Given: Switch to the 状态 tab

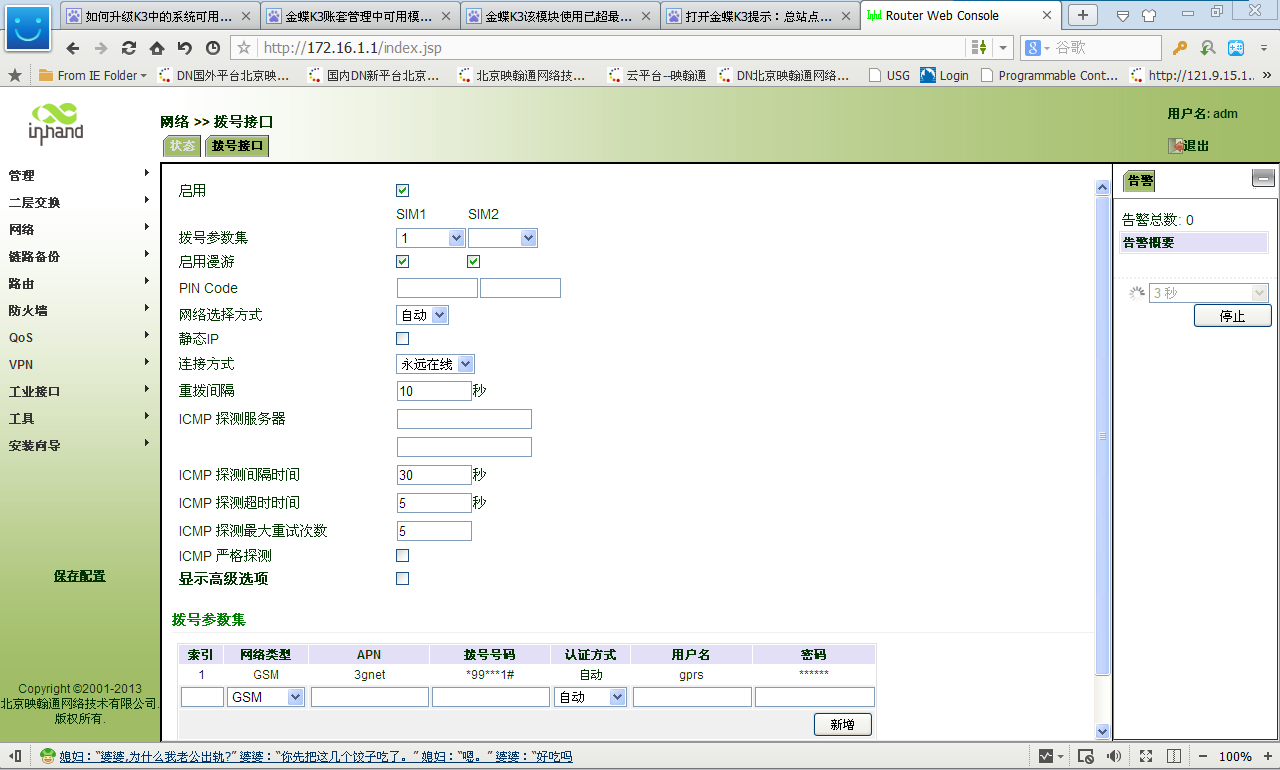Looking at the screenshot, I should coord(182,146).
